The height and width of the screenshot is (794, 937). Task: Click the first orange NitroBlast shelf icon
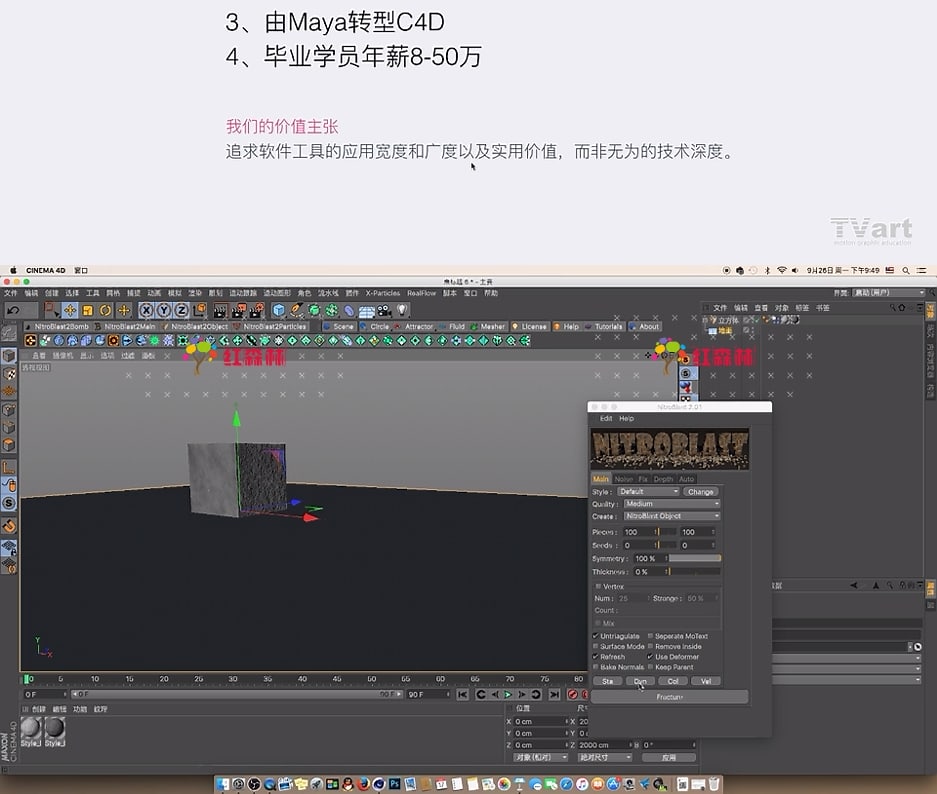click(30, 341)
